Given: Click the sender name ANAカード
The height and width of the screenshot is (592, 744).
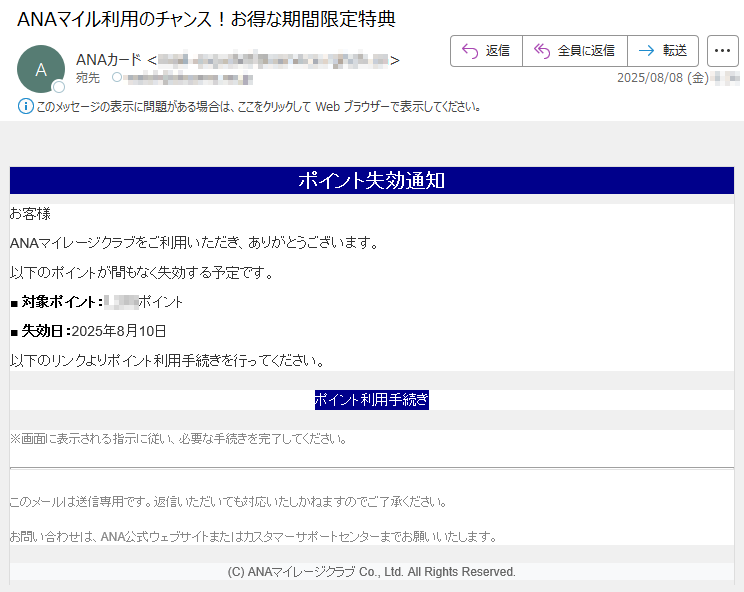Looking at the screenshot, I should (109, 60).
